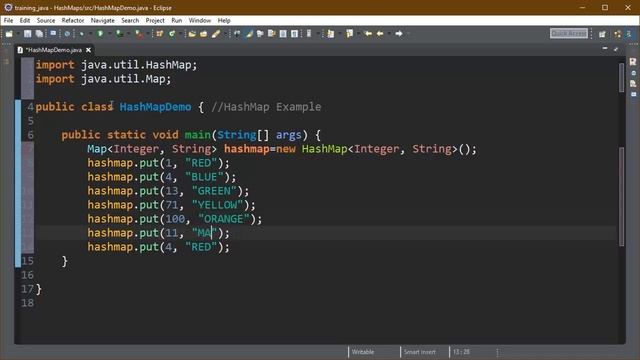The image size is (640, 360).
Task: Open the Refactor menu
Action: [x=73, y=20]
